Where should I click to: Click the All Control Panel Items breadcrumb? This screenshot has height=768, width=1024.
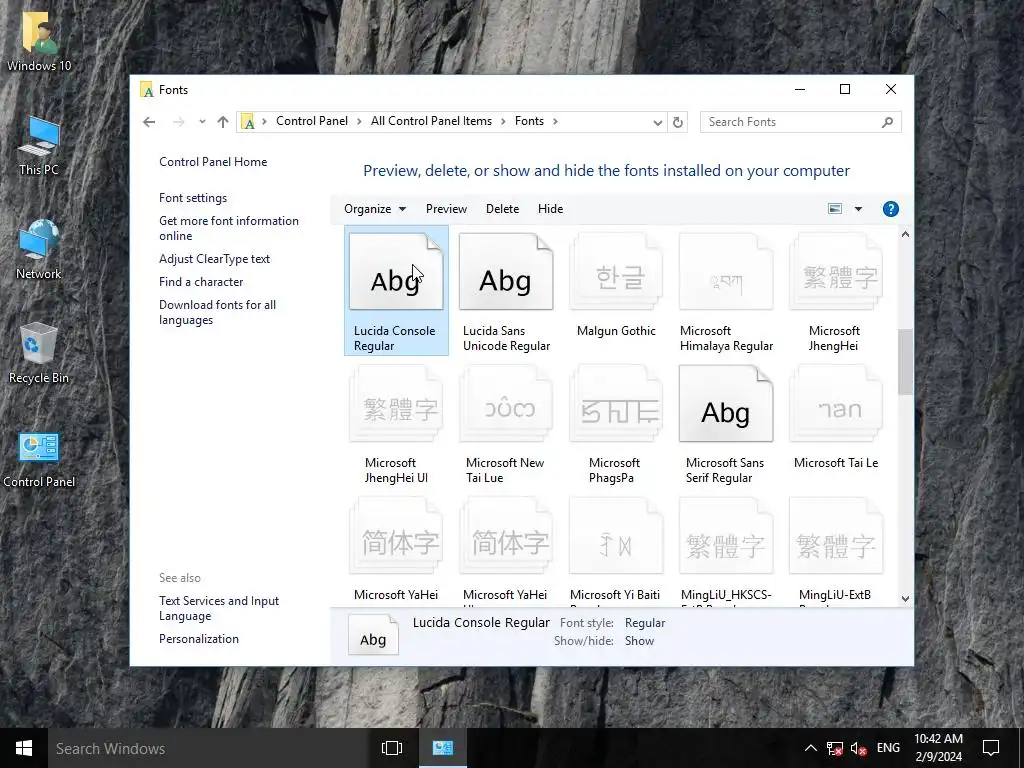431,121
